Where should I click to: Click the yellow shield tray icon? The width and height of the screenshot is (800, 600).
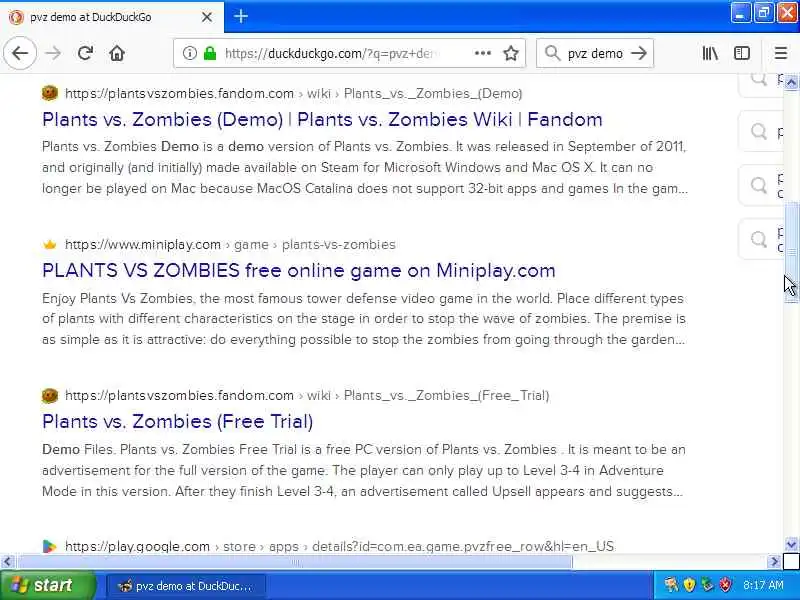pos(689,585)
